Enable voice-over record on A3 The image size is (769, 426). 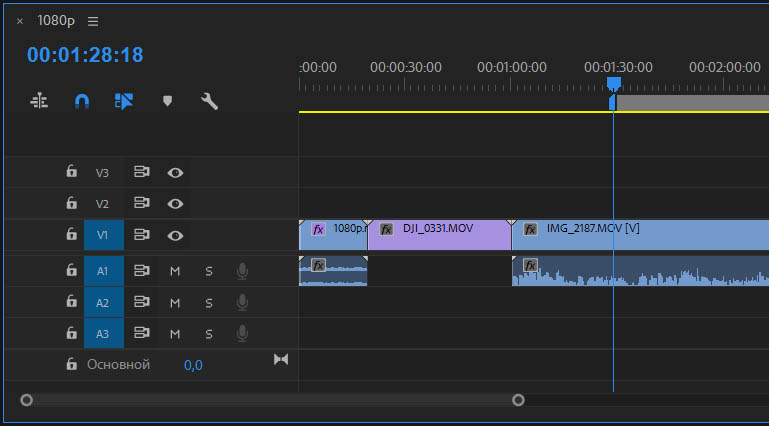point(242,334)
